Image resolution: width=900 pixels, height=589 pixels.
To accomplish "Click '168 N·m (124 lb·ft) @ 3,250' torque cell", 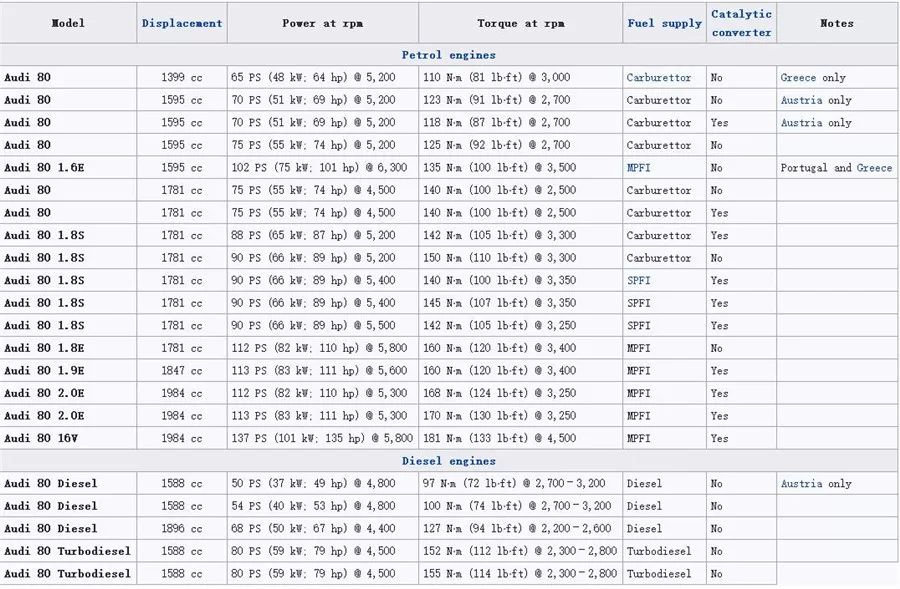I will [521, 393].
